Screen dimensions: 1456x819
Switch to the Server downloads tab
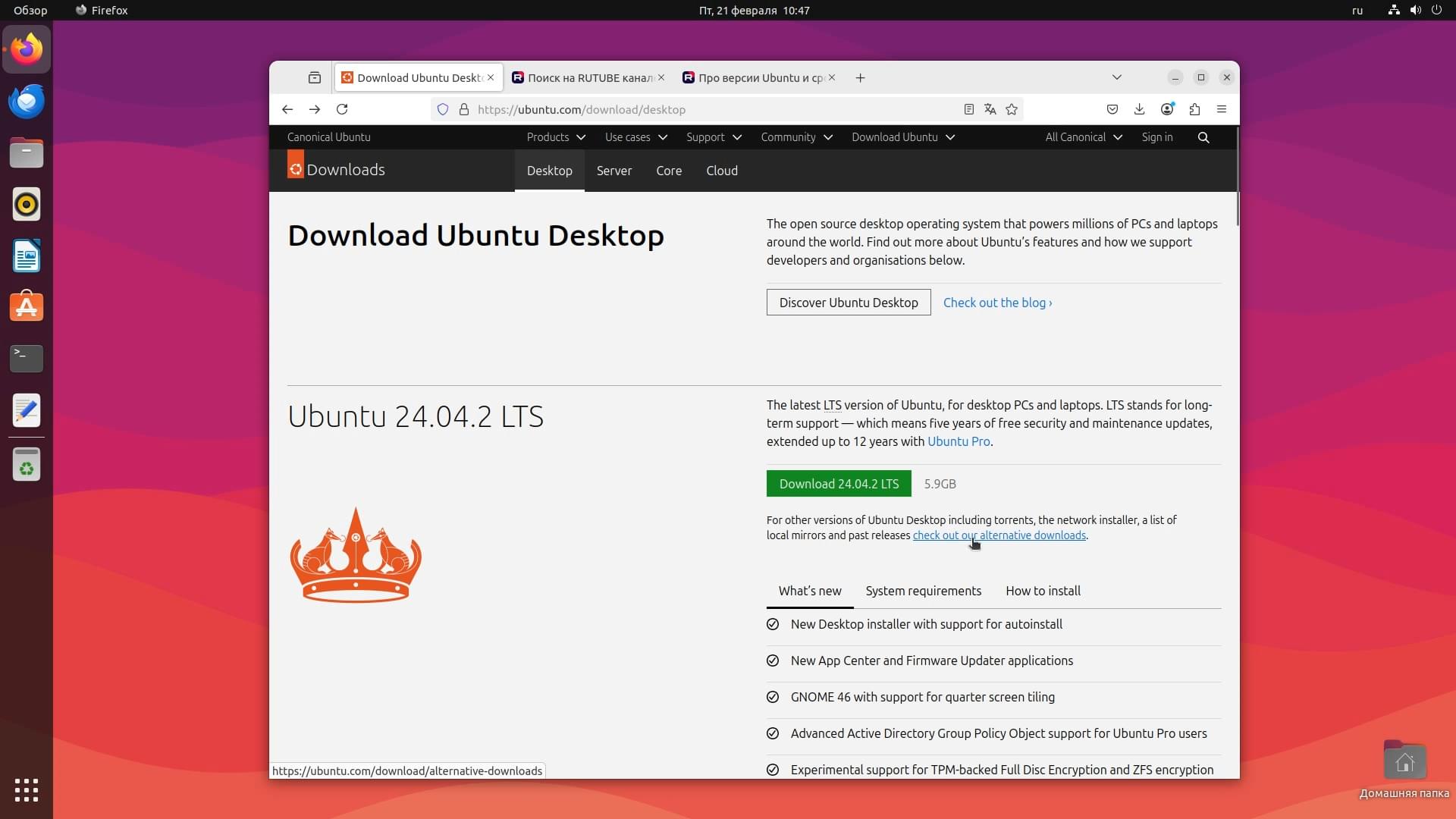point(613,171)
